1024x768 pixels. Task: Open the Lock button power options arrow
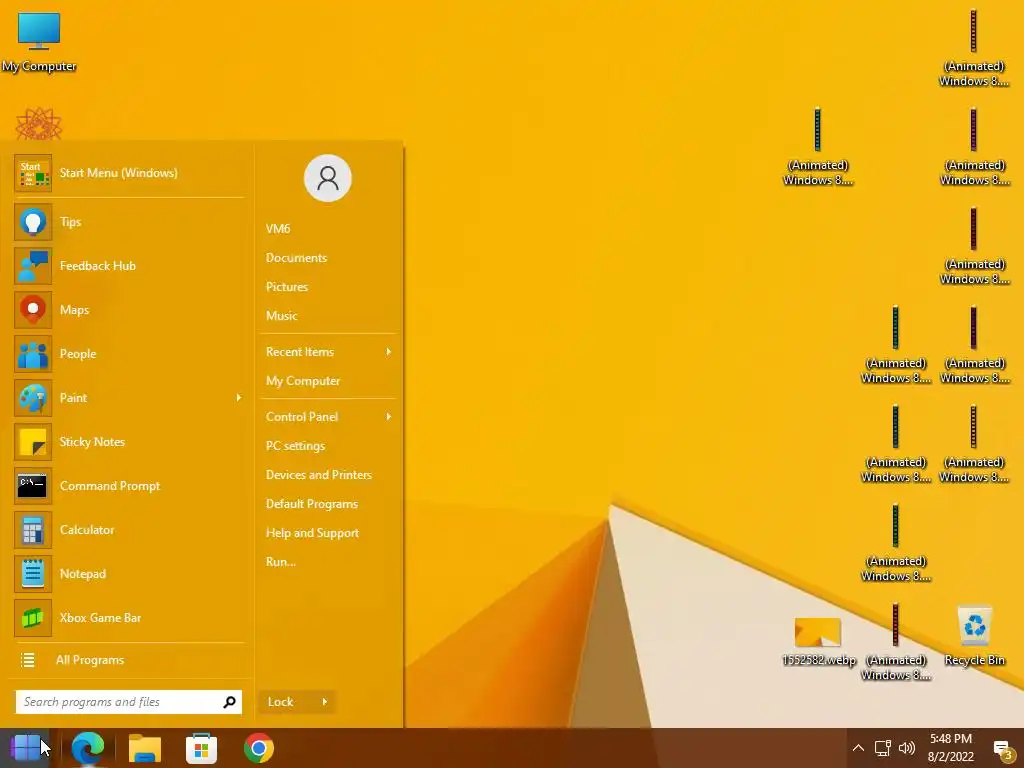coord(325,702)
